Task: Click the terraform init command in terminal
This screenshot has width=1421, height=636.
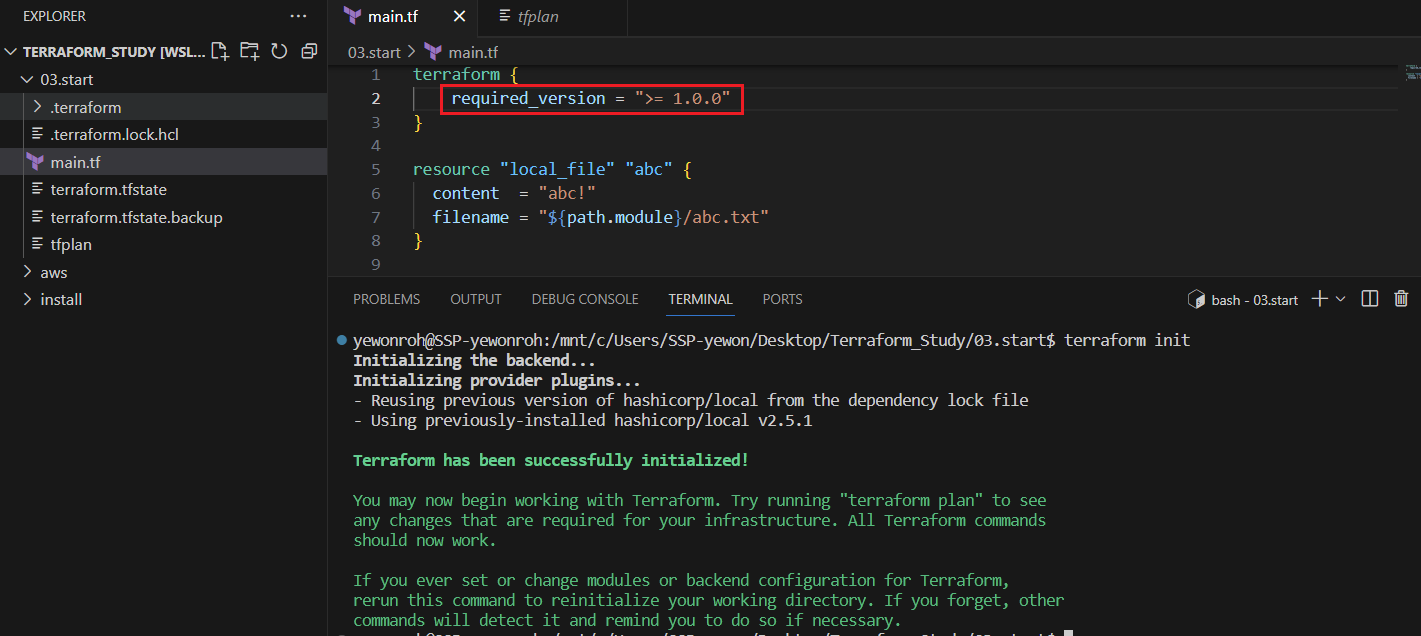Action: tap(1127, 340)
